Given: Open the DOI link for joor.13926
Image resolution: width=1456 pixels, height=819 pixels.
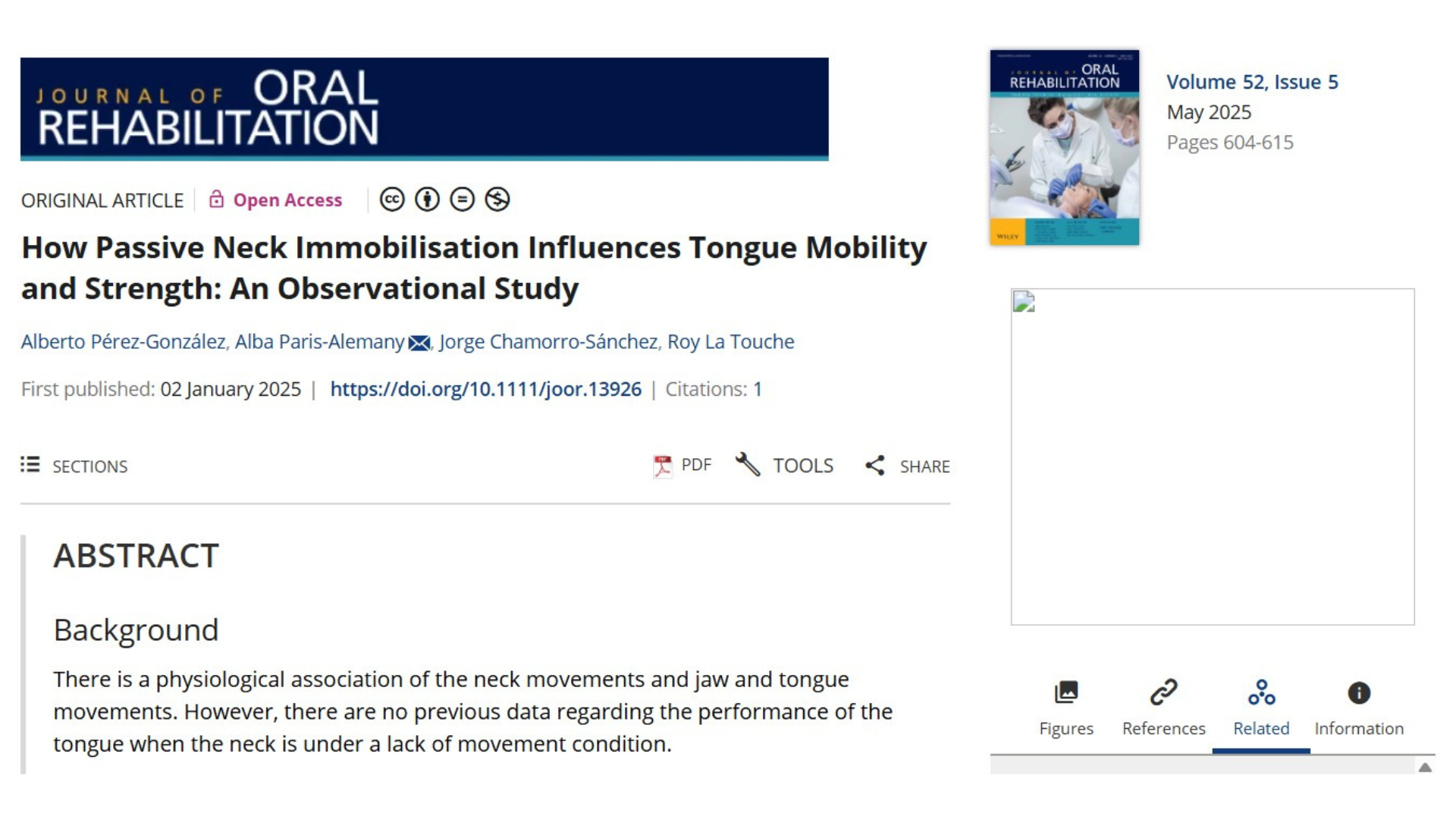Looking at the screenshot, I should click(485, 389).
